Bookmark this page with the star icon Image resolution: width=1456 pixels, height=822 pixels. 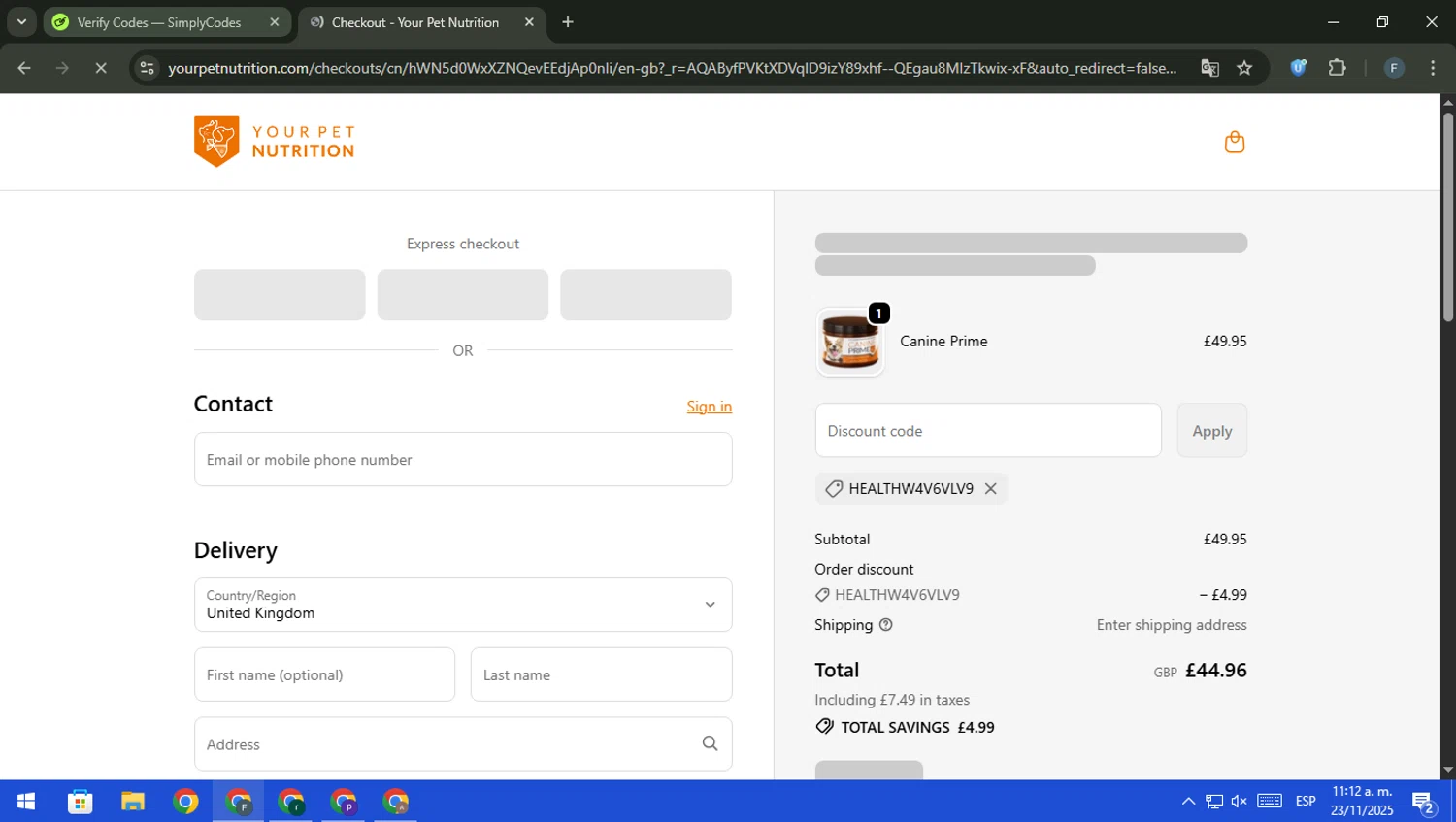pyautogui.click(x=1244, y=68)
